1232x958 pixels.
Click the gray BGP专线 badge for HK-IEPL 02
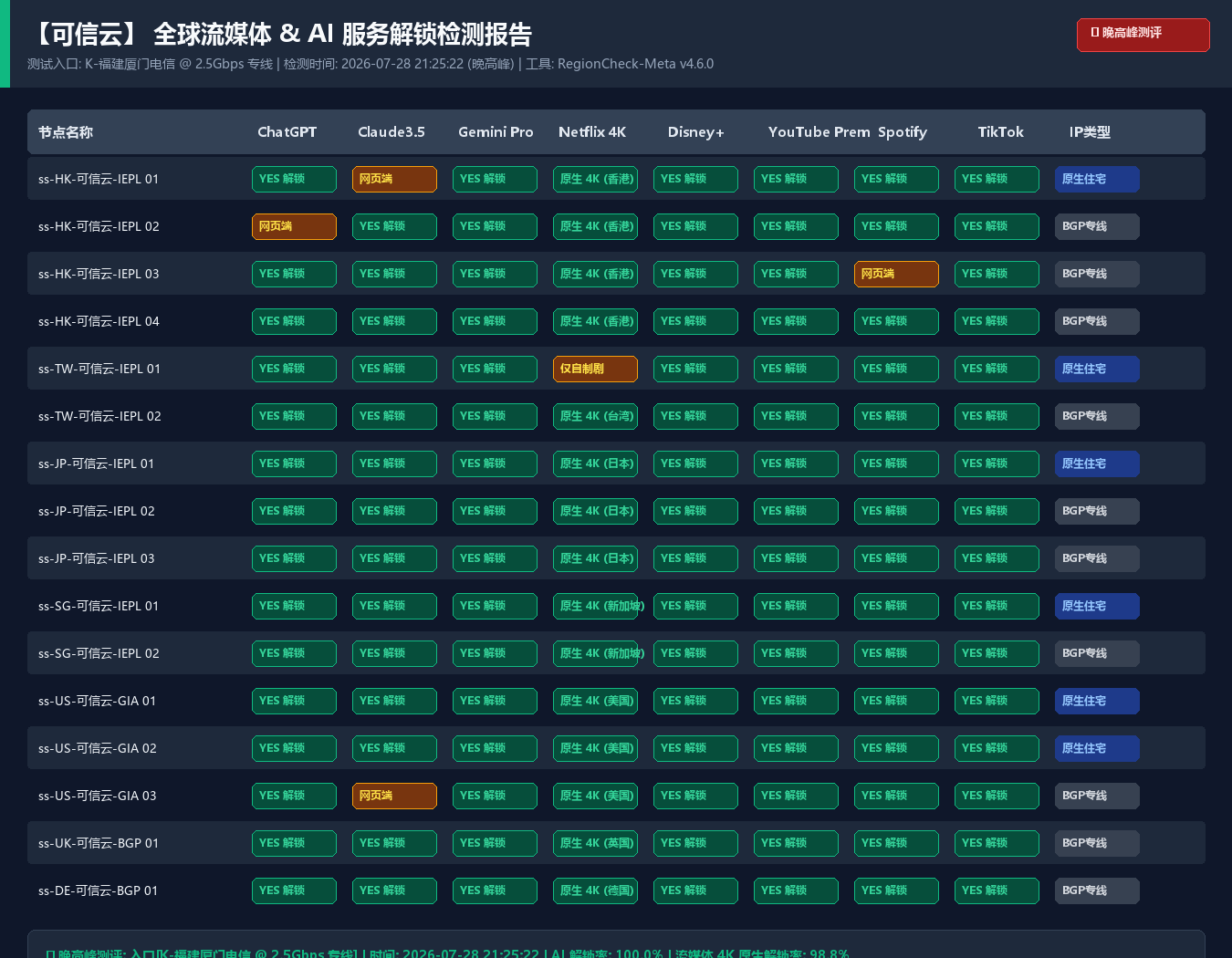tap(1097, 226)
